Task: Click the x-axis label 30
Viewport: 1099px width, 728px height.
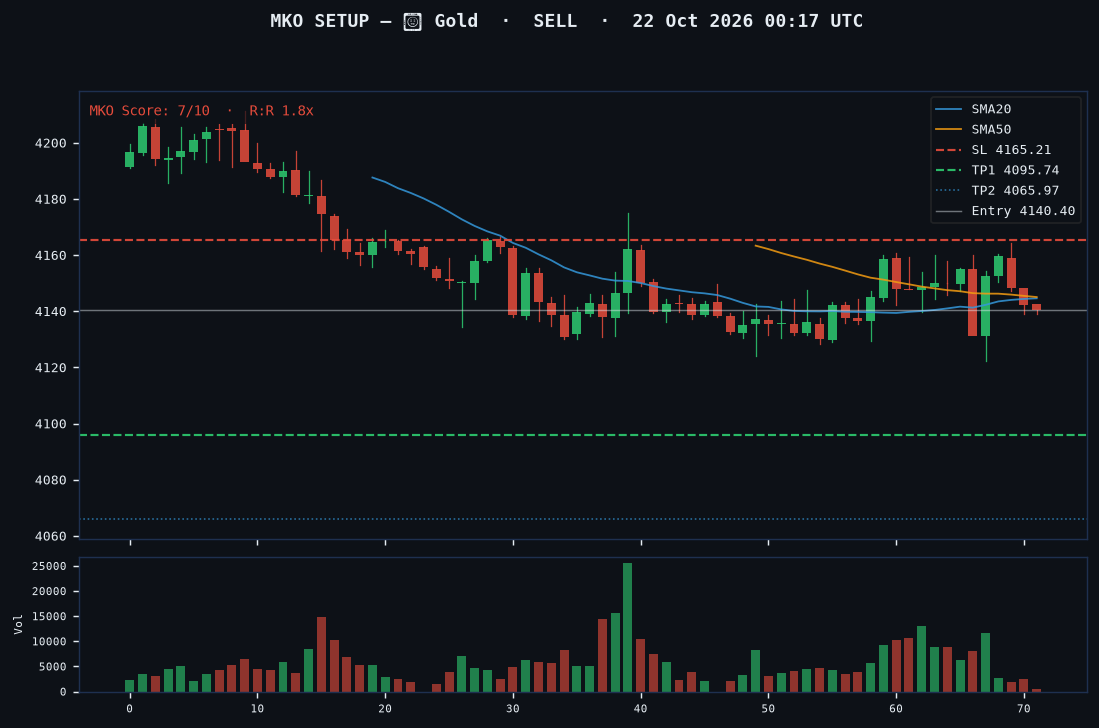Action: coord(512,708)
